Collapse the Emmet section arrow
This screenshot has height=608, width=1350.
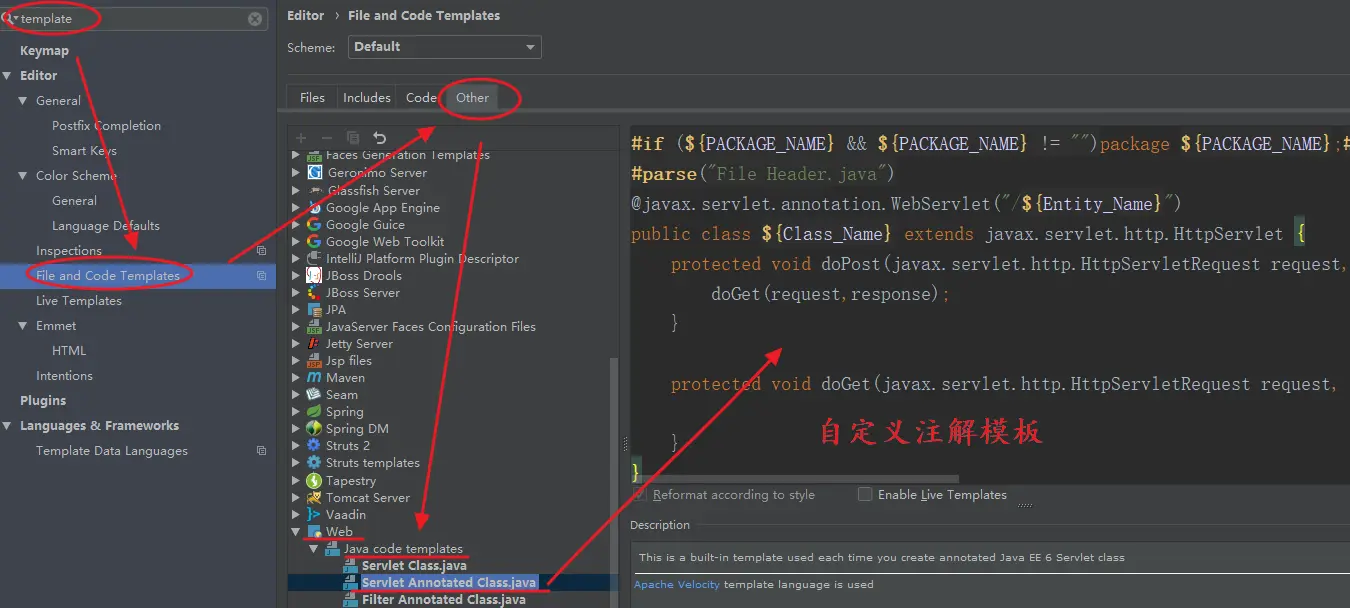pyautogui.click(x=24, y=326)
